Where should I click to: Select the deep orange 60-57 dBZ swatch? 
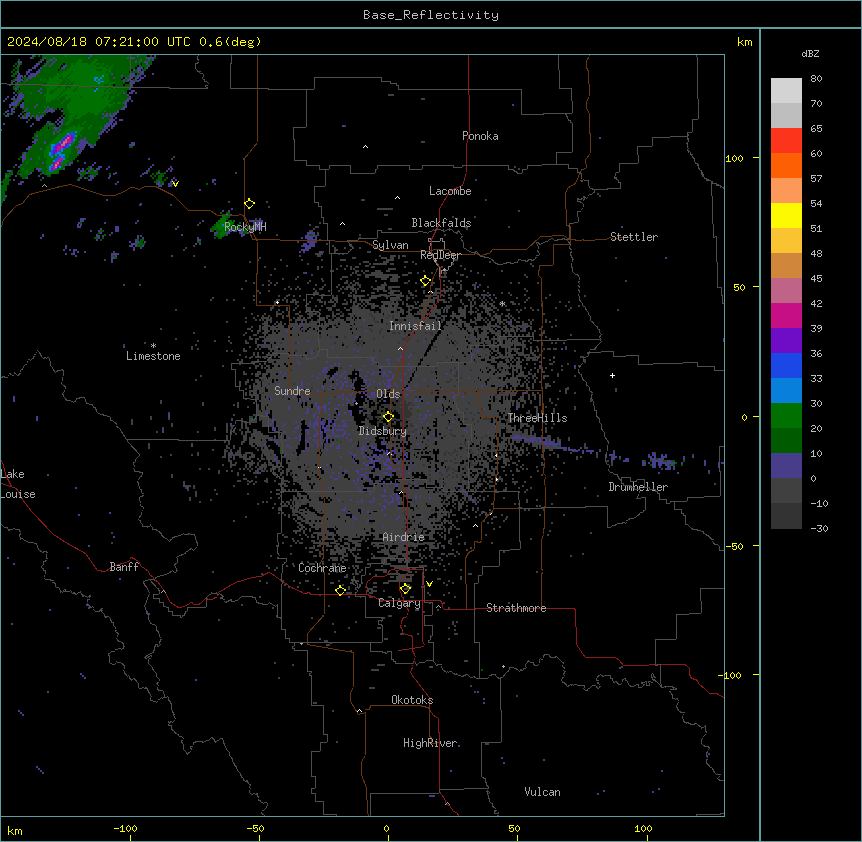(786, 166)
